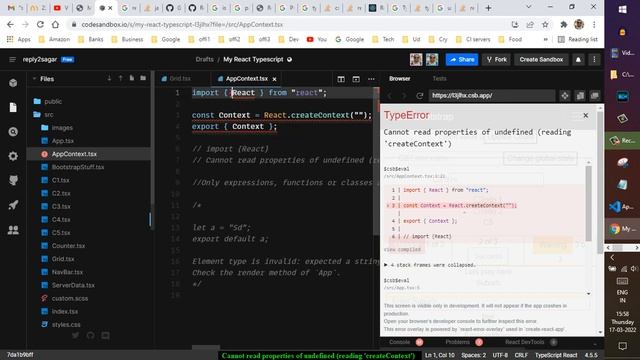Click the download arrow icon in Files header
Image resolution: width=640 pixels, height=360 pixels.
[x=109, y=78]
